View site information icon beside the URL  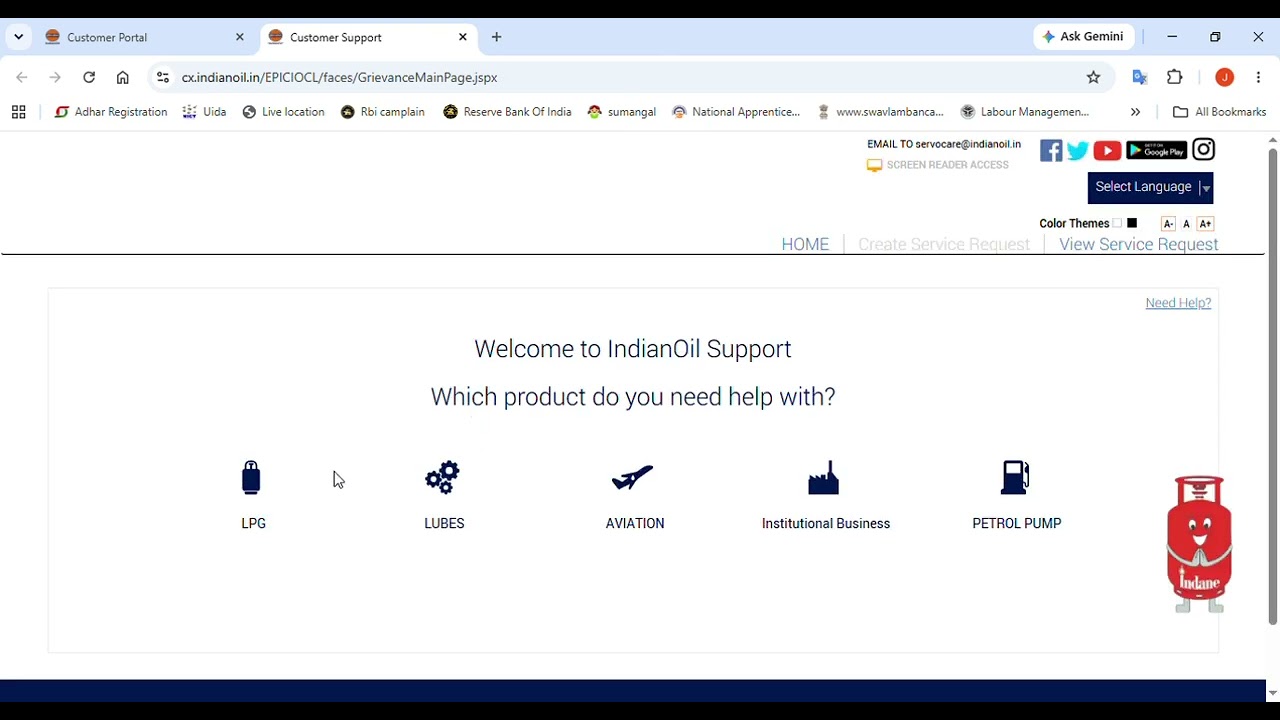[163, 77]
